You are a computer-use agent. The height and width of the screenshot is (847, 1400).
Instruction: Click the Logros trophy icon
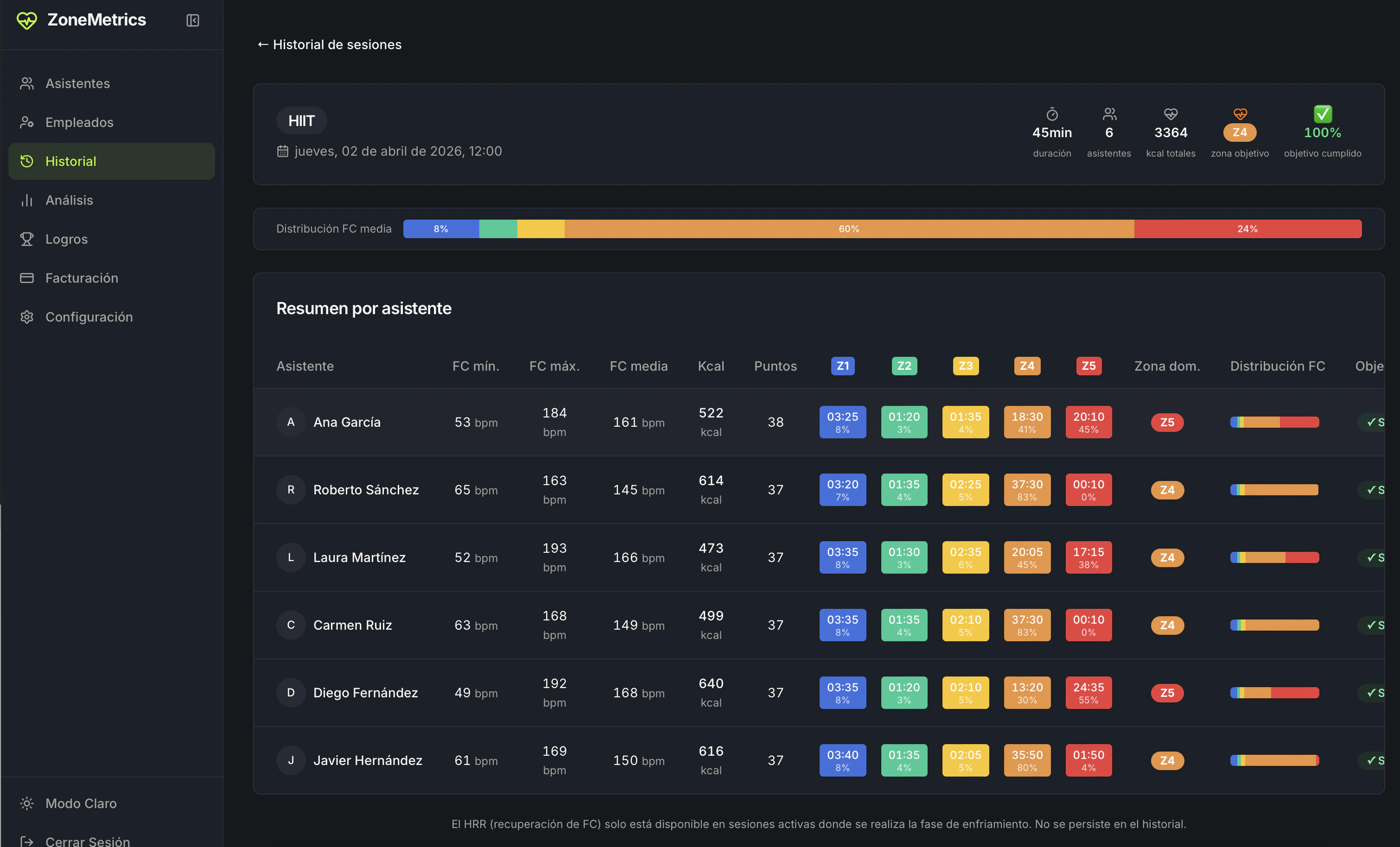pyautogui.click(x=27, y=239)
